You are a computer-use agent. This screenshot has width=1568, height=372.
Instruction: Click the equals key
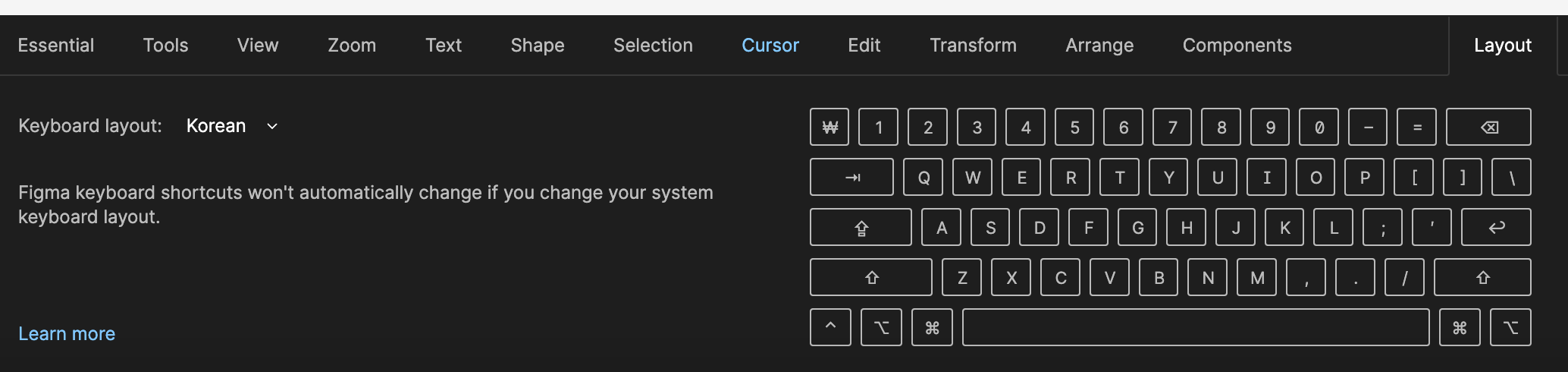pos(1416,127)
